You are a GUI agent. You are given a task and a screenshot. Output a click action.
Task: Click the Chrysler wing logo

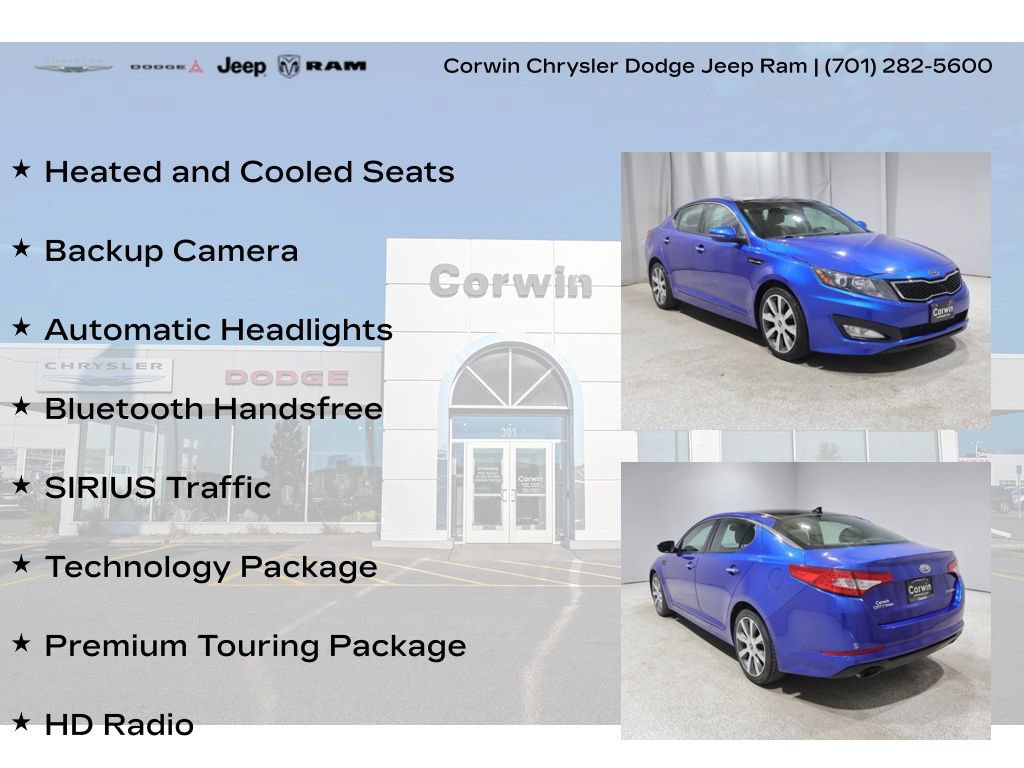point(73,66)
